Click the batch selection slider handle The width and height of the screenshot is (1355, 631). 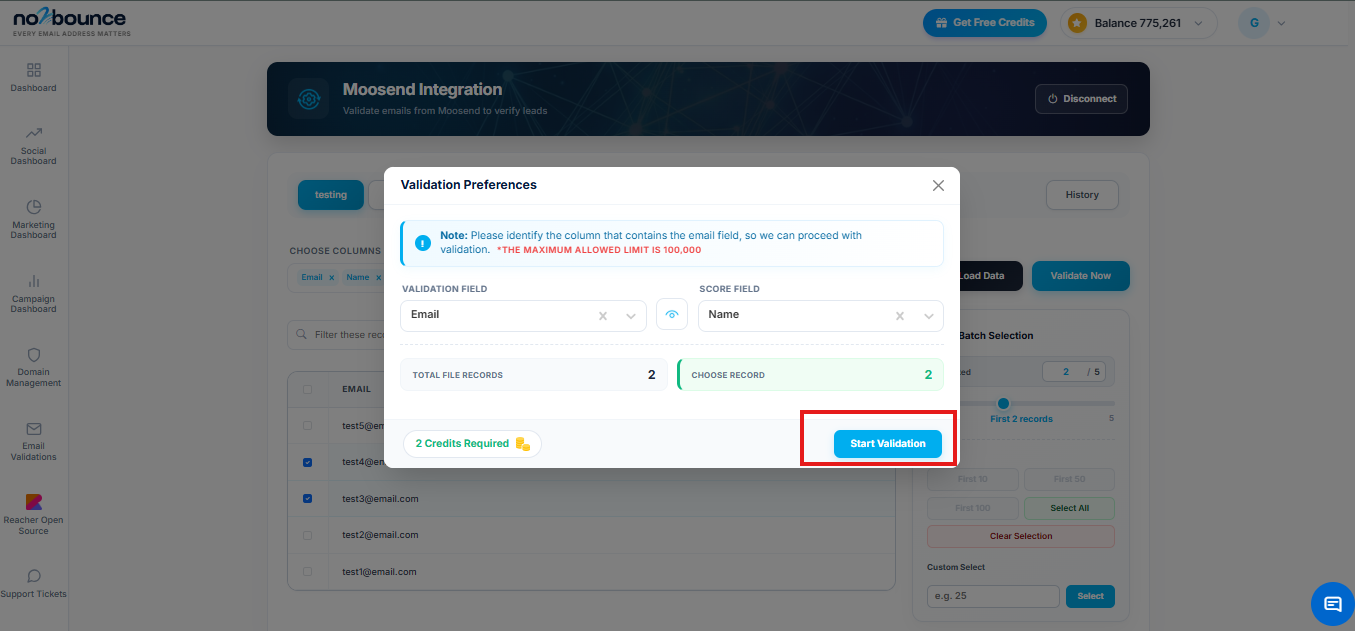click(1003, 403)
